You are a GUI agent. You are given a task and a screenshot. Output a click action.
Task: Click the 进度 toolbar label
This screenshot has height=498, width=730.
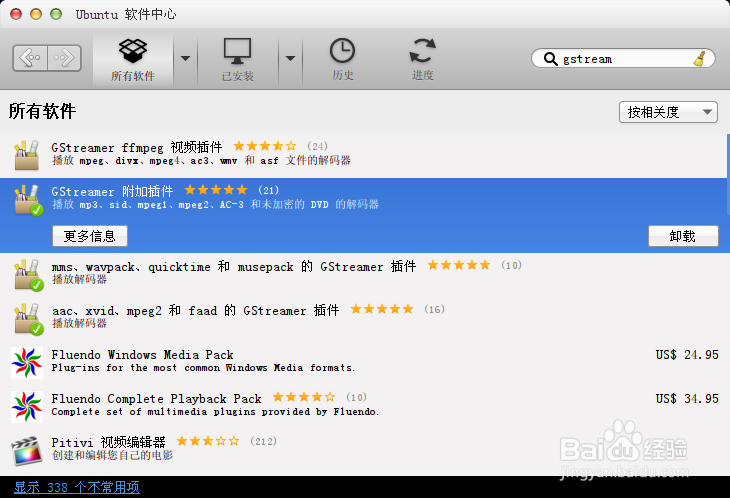click(x=423, y=75)
